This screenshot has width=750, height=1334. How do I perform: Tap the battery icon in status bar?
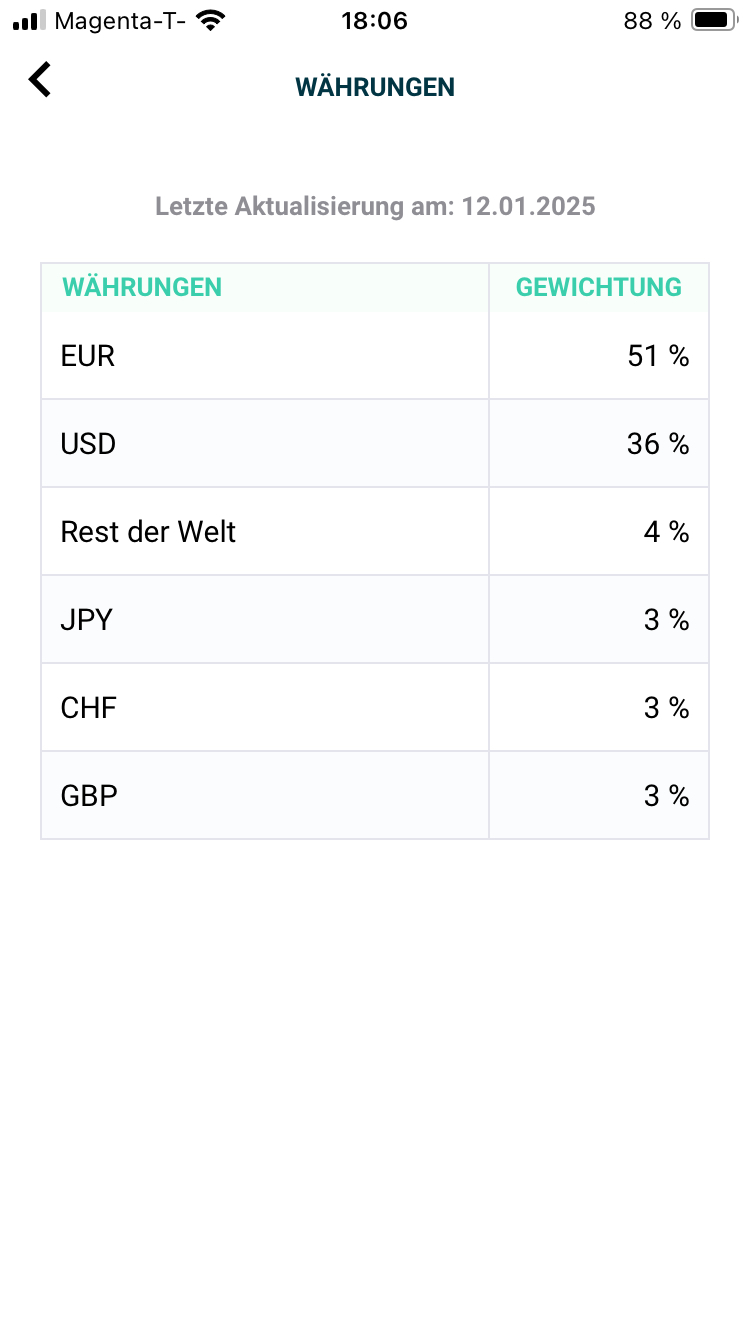(712, 21)
